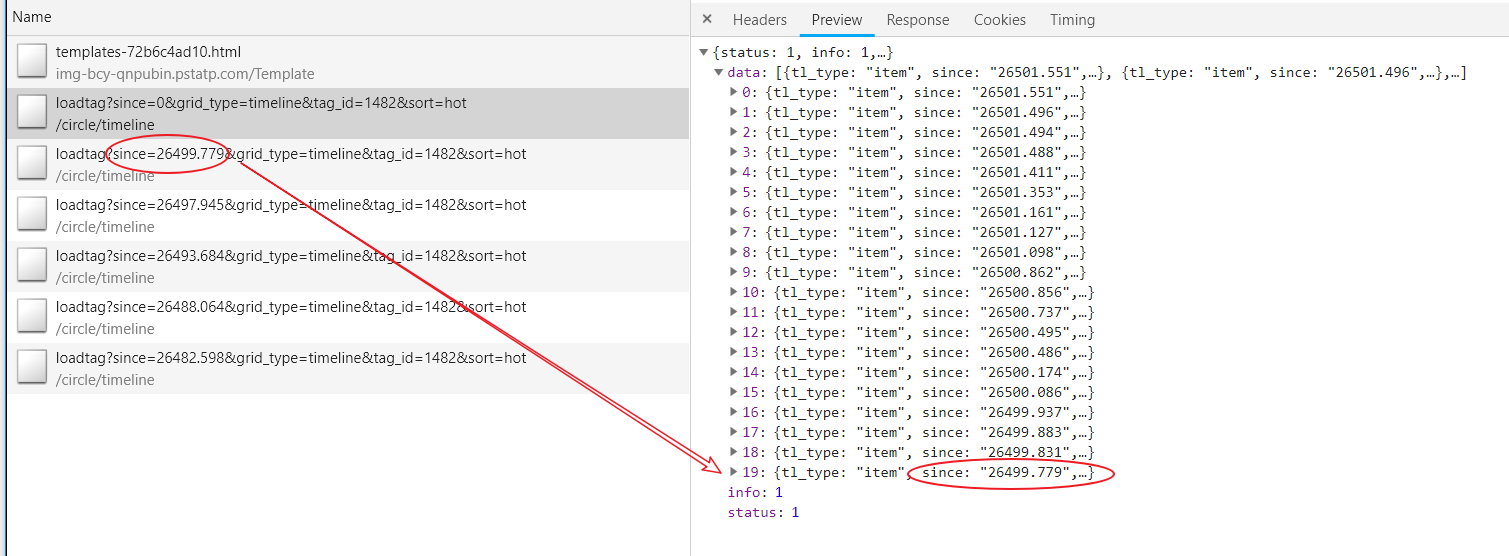
Task: Show the Timing tab
Action: (1072, 19)
